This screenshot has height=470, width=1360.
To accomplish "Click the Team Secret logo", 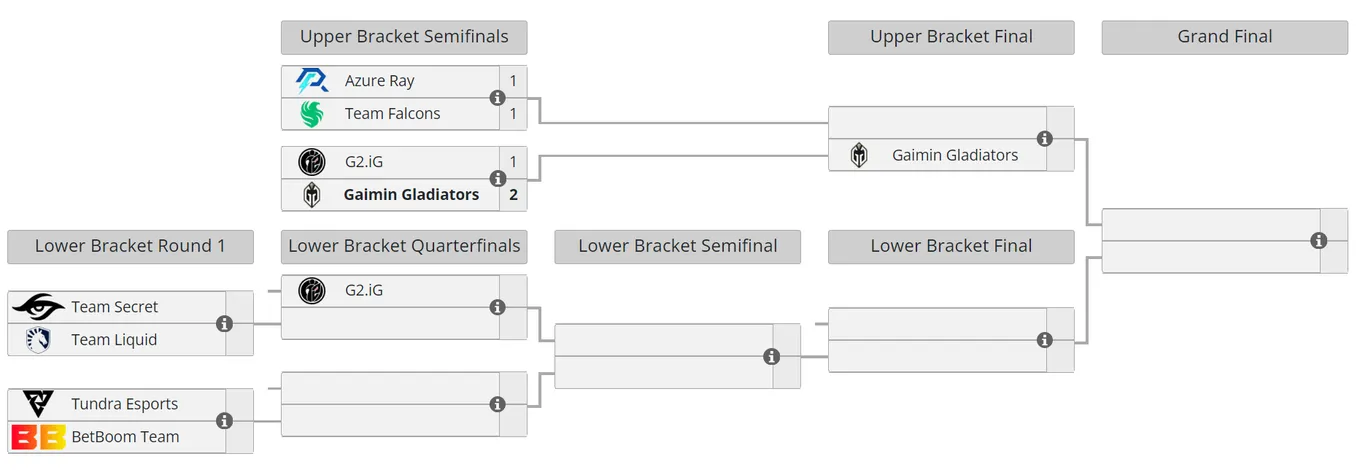I will [38, 307].
